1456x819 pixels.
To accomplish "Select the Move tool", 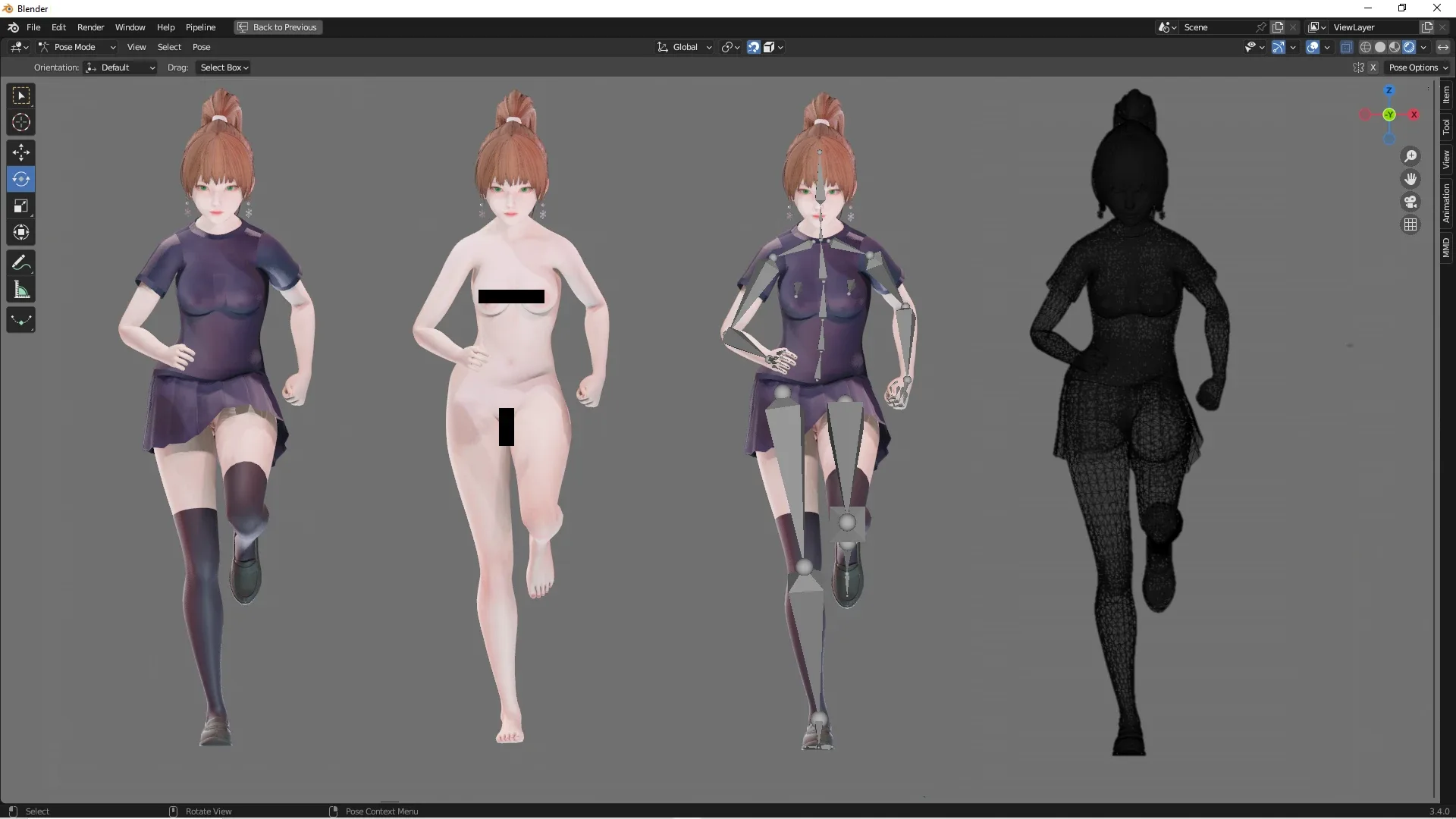I will (x=20, y=152).
